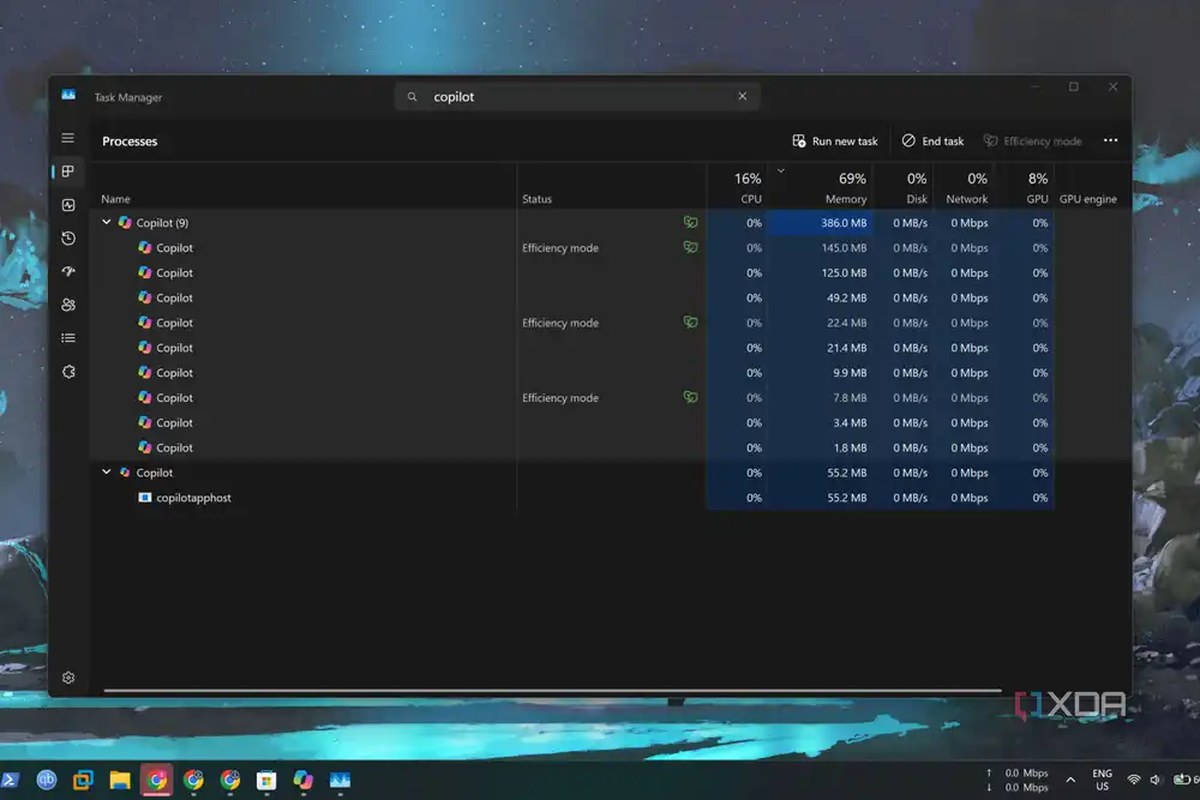The height and width of the screenshot is (800, 1200).
Task: Click the Processes page heading
Action: pos(130,141)
